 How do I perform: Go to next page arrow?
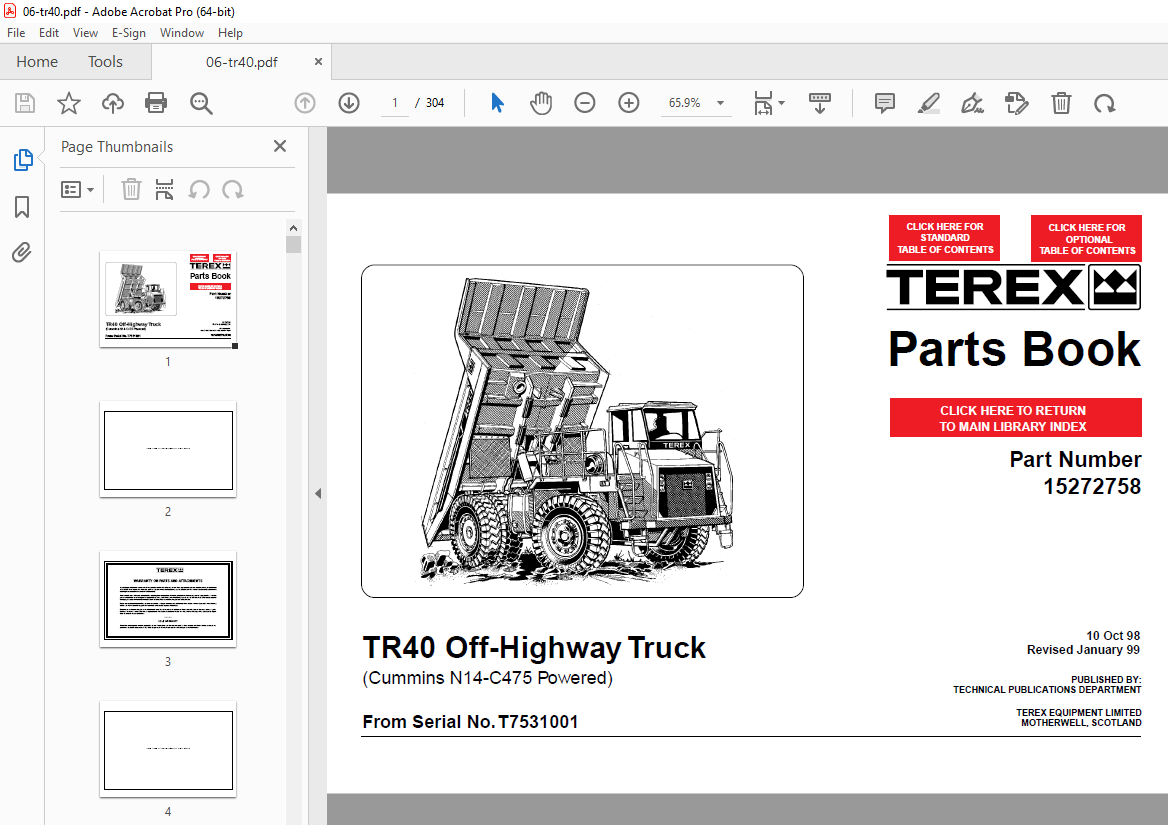(x=349, y=103)
